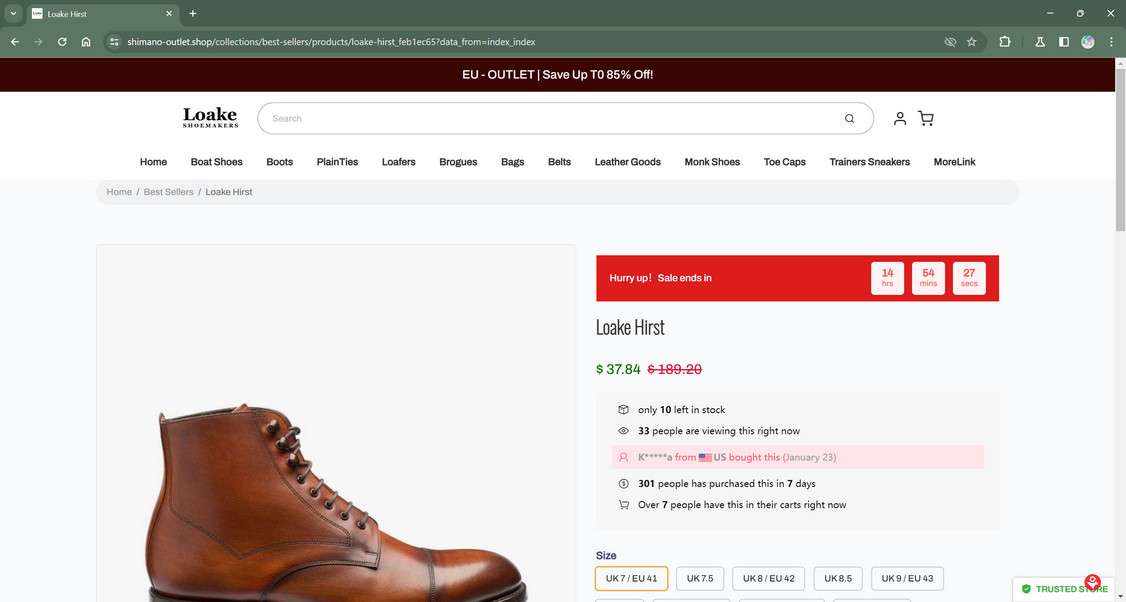Viewport: 1126px width, 602px height.
Task: Expand the tab search dropdown
Action: (x=13, y=14)
